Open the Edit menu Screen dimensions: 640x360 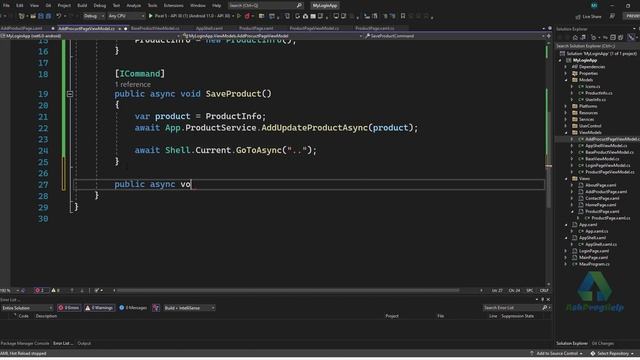20,6
